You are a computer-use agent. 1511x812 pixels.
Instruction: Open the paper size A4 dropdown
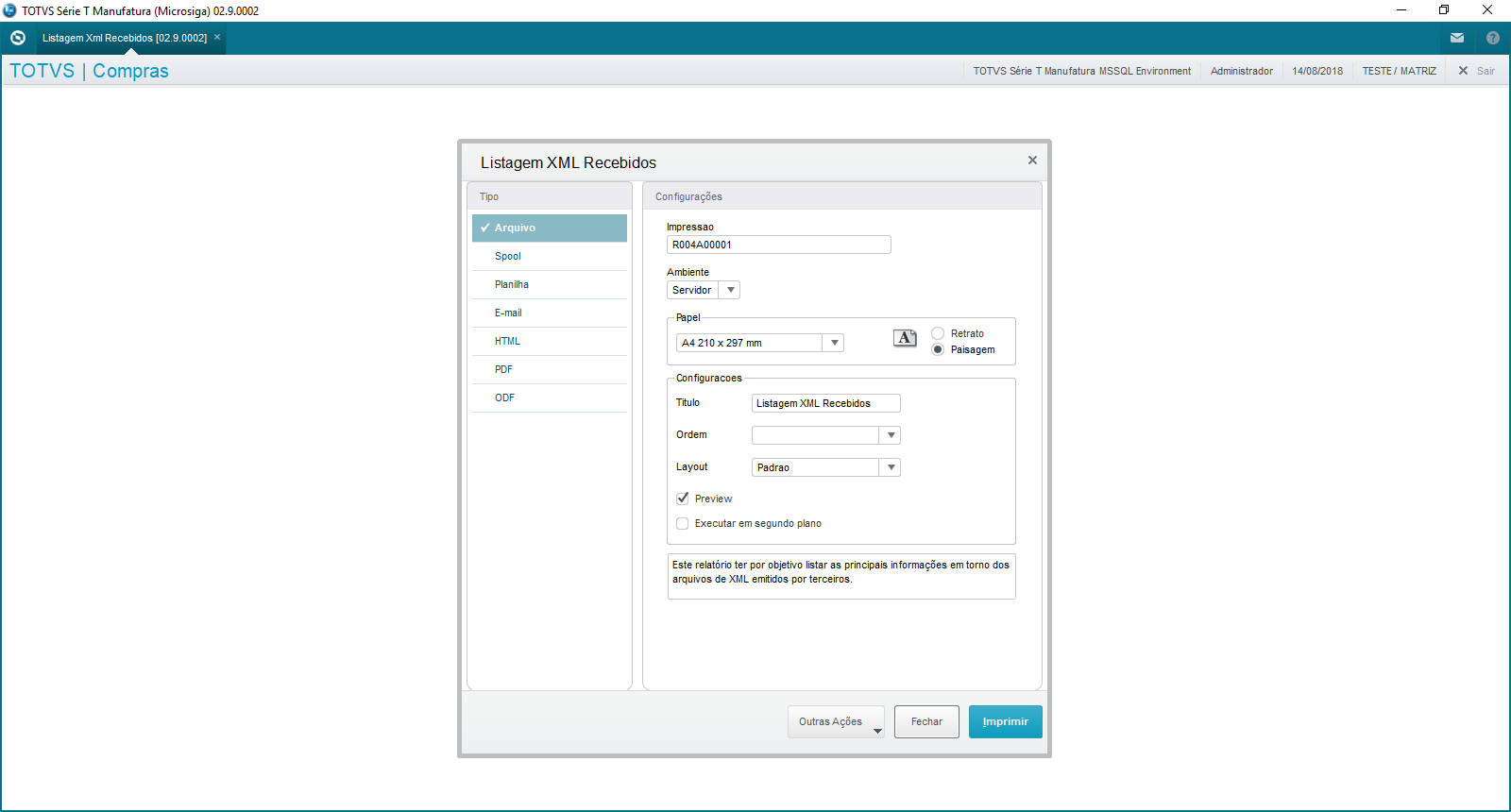[x=834, y=343]
